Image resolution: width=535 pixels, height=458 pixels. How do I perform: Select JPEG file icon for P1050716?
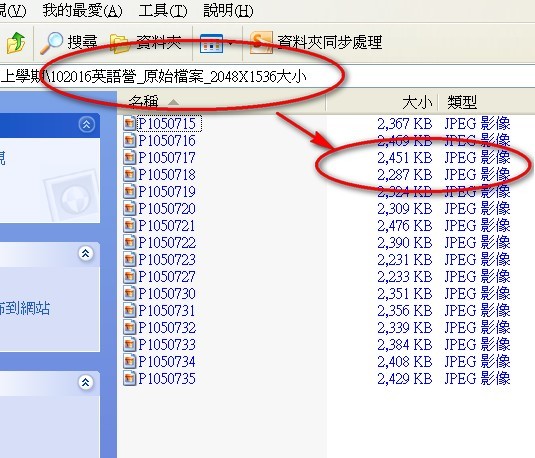129,140
